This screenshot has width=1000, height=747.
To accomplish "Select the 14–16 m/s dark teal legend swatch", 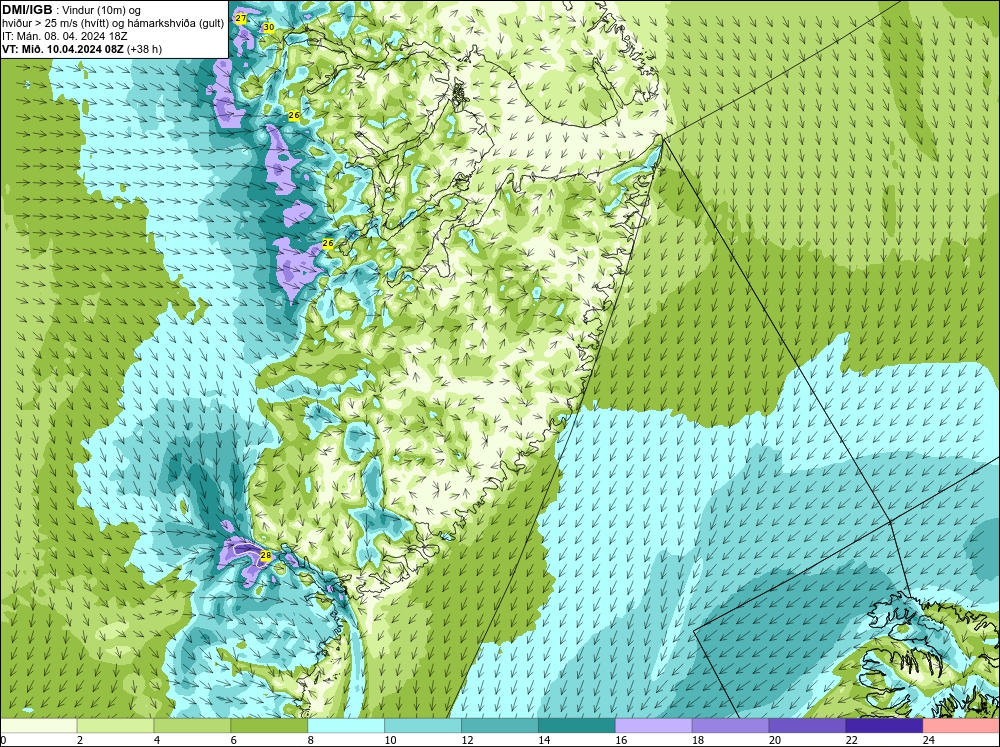I will [577, 725].
